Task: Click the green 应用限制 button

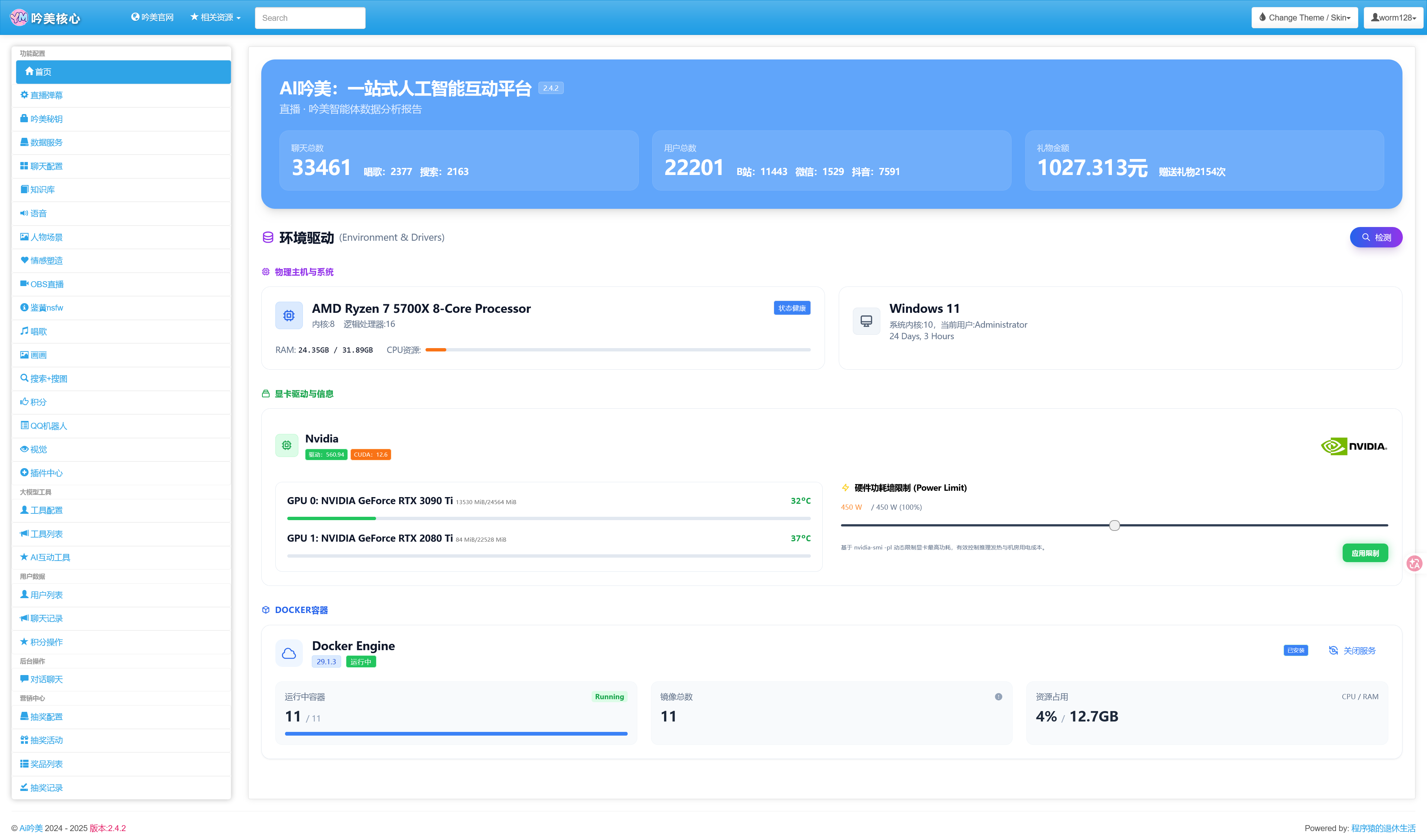Action: point(1365,553)
